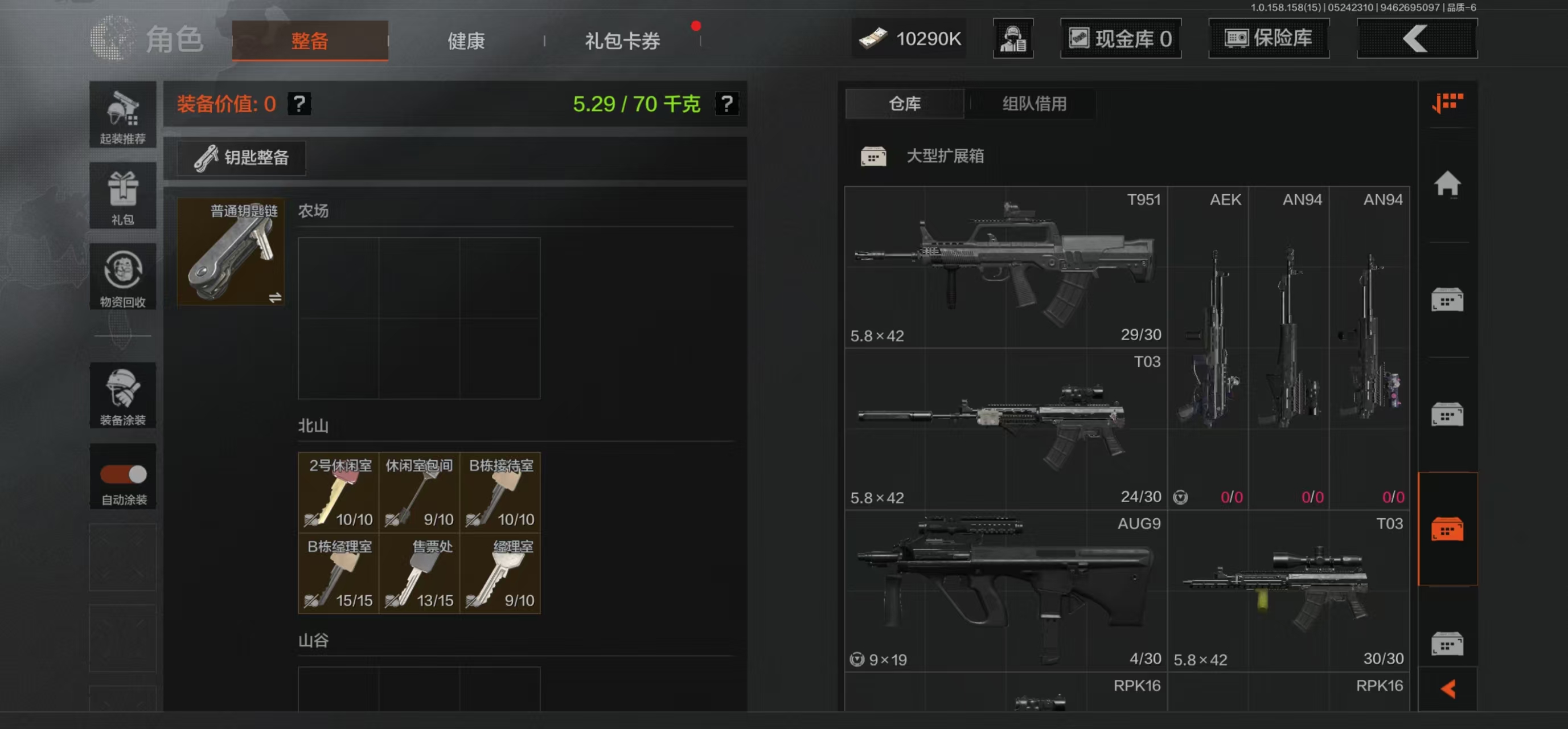Swap the 普通钥匙链 keychain
Viewport: 1568px width, 729px height.
pos(274,297)
